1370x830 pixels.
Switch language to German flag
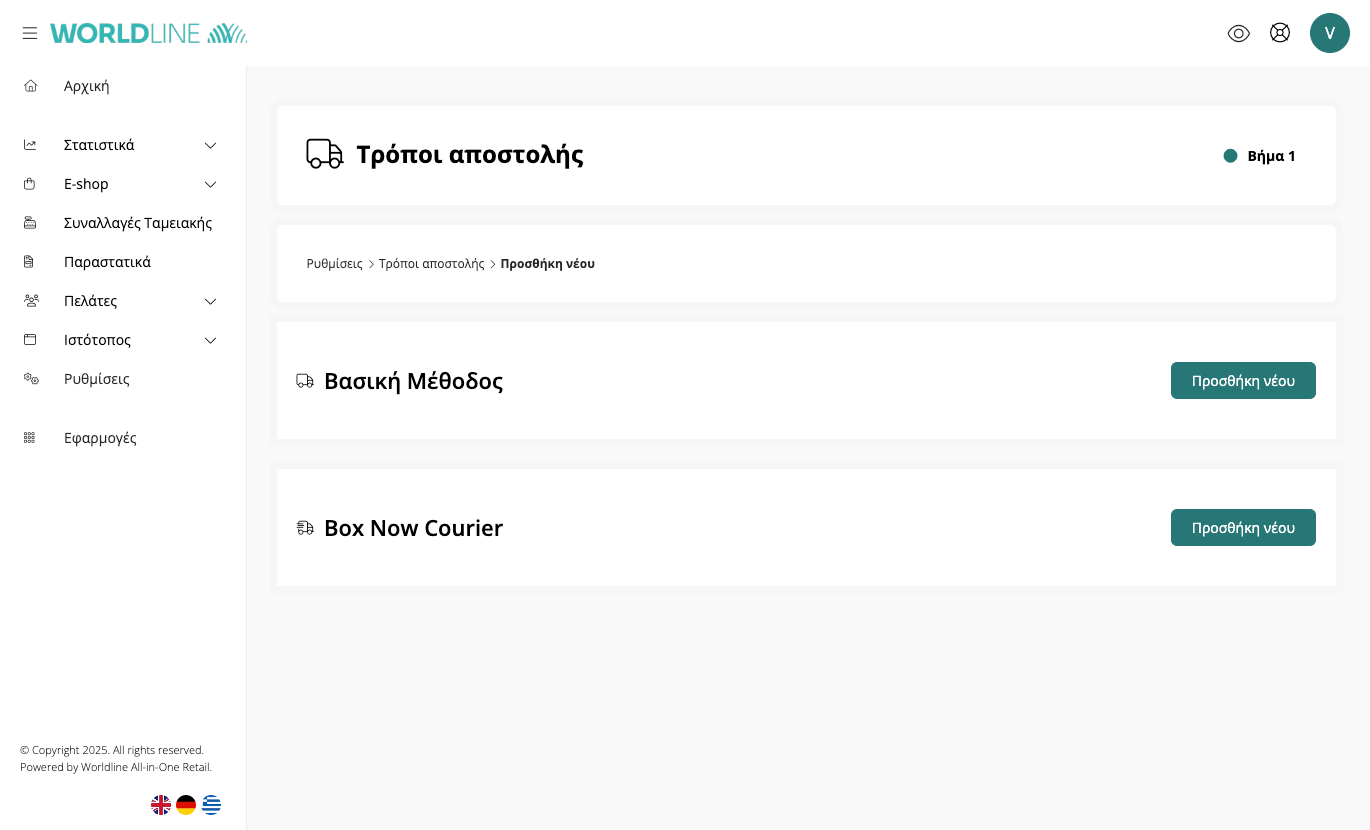[x=186, y=805]
